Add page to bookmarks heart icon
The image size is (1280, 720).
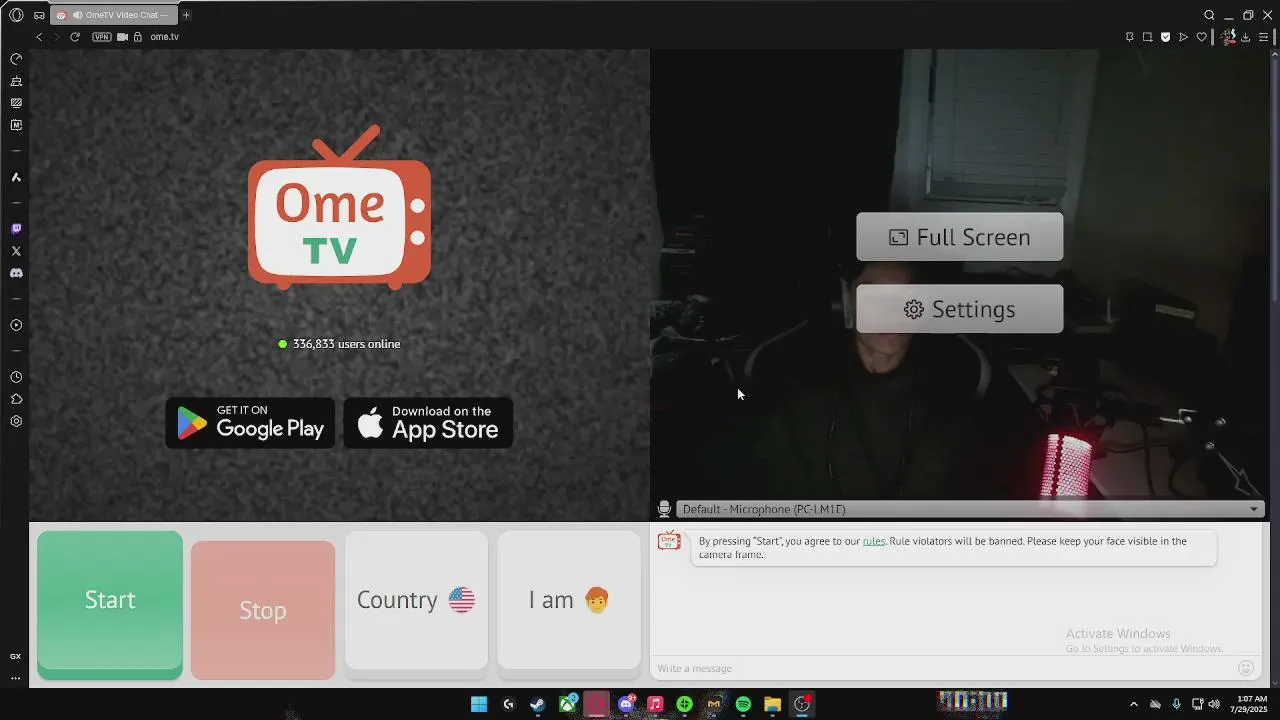1201,37
